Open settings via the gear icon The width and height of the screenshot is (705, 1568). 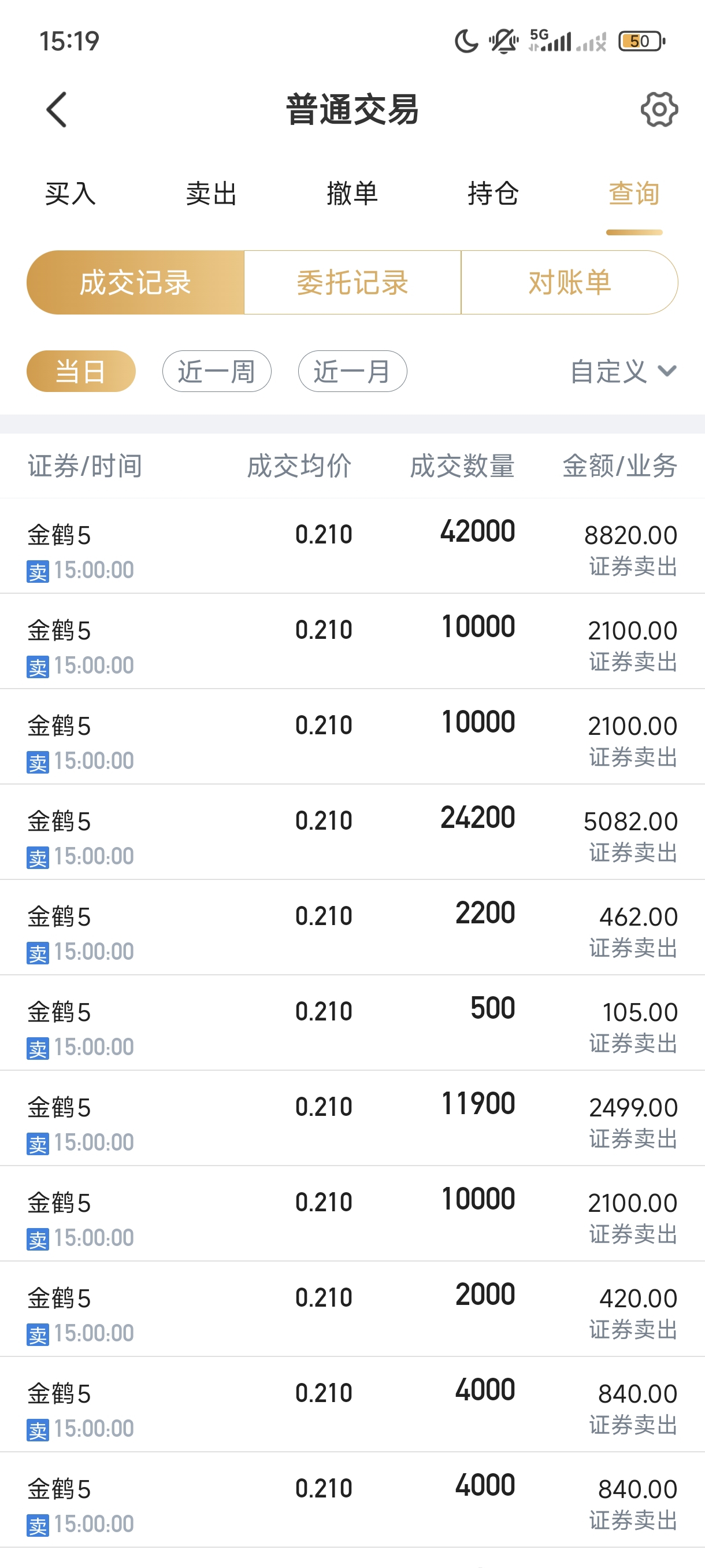coord(659,110)
